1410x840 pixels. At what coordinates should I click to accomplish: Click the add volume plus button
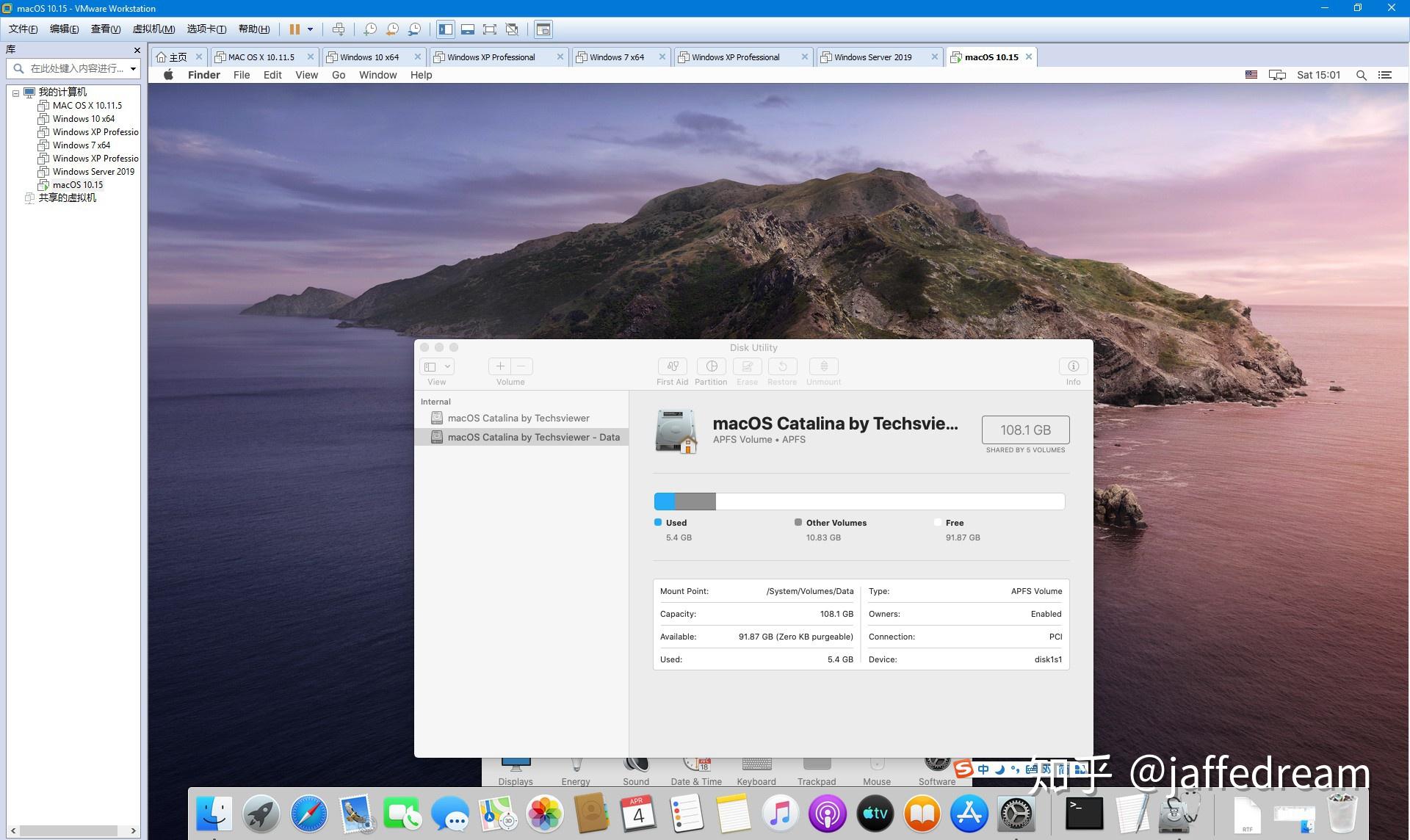pos(500,366)
